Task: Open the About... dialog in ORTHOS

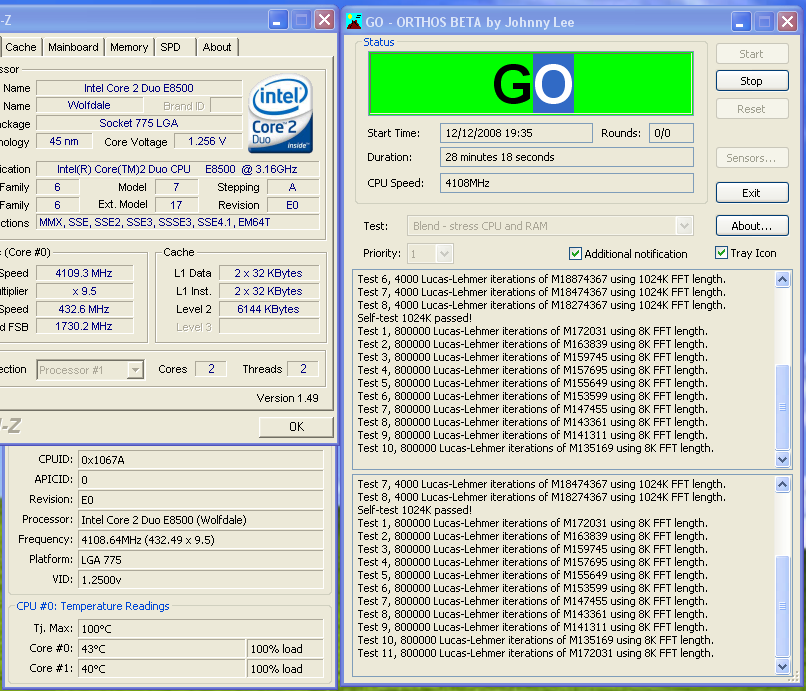Action: point(752,226)
